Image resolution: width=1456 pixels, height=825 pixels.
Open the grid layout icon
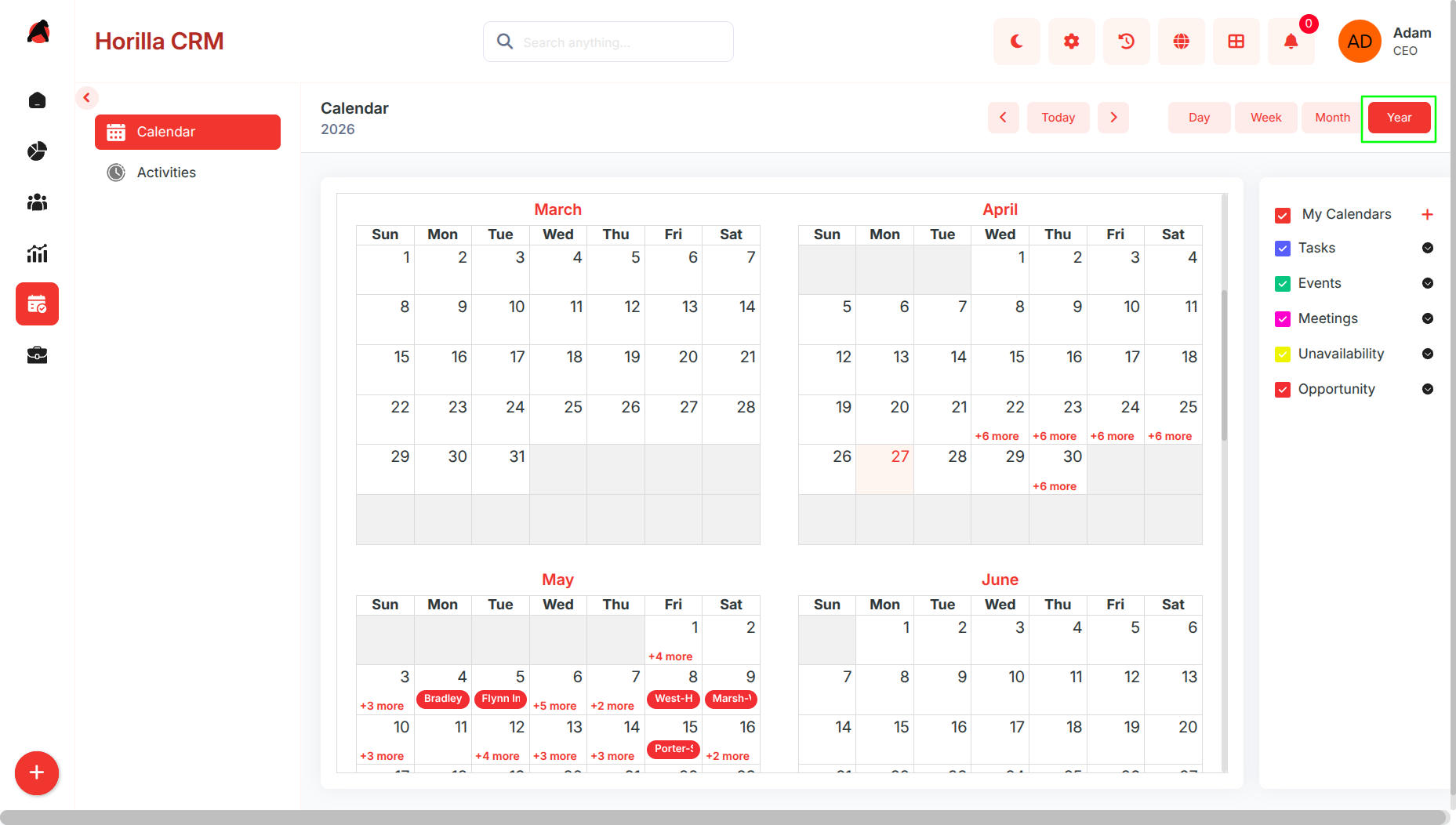coord(1236,42)
